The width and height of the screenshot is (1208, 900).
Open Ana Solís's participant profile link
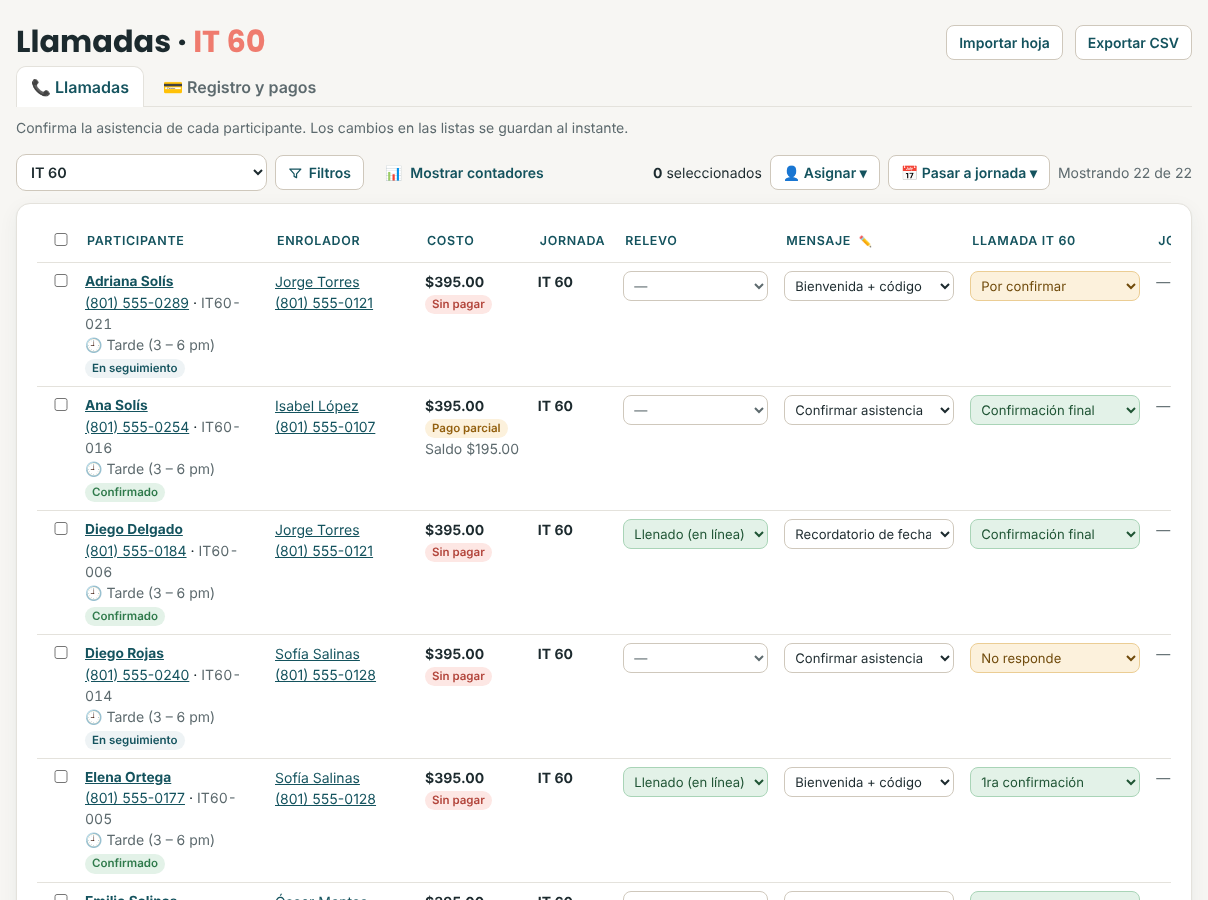116,405
